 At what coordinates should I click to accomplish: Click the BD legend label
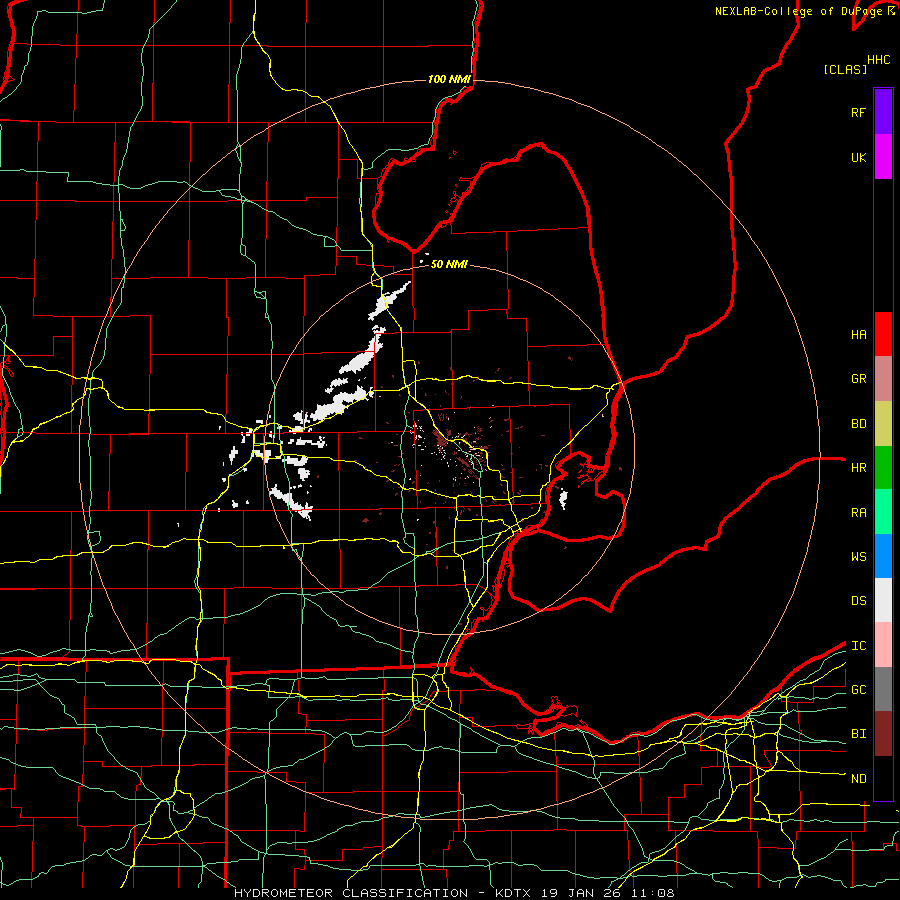coord(858,424)
